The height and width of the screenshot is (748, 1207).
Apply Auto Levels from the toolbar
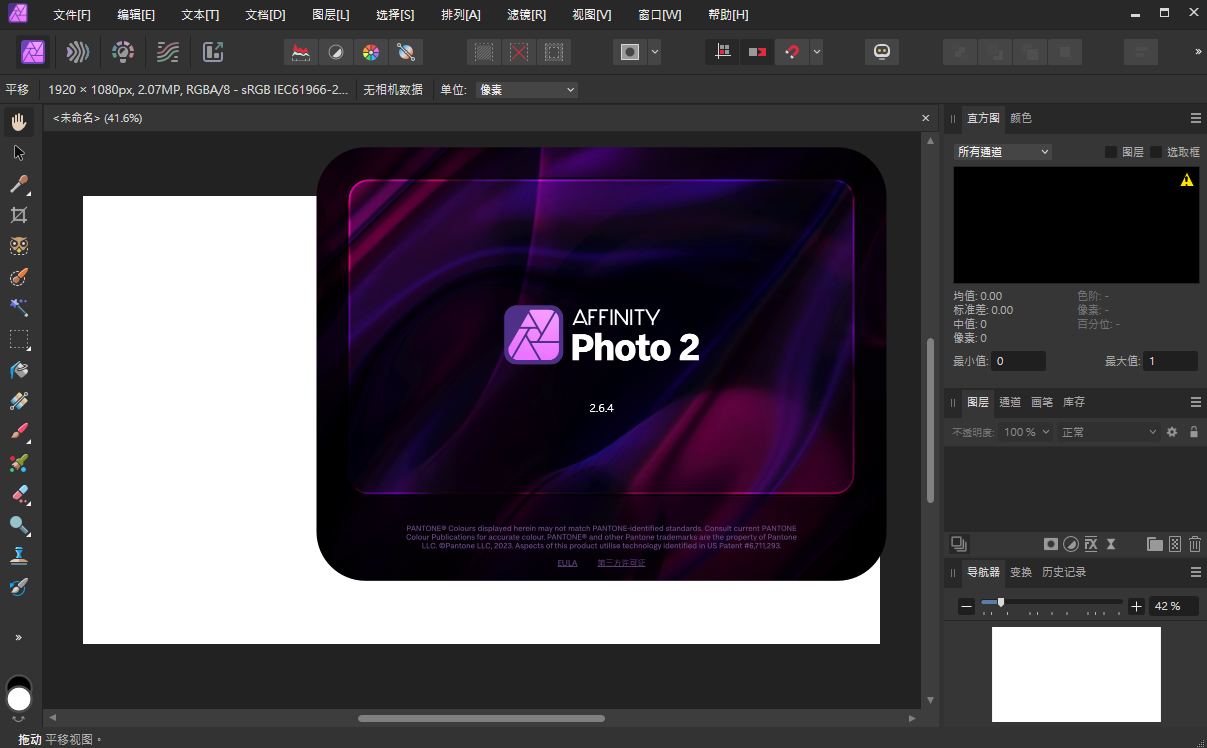299,52
